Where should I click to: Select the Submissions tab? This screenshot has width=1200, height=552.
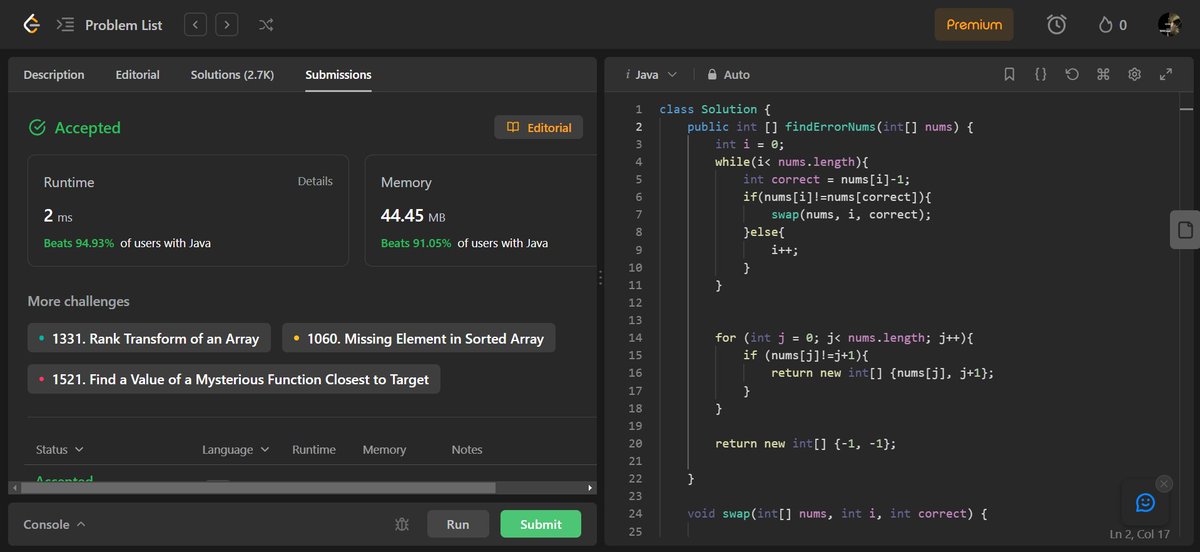(338, 75)
